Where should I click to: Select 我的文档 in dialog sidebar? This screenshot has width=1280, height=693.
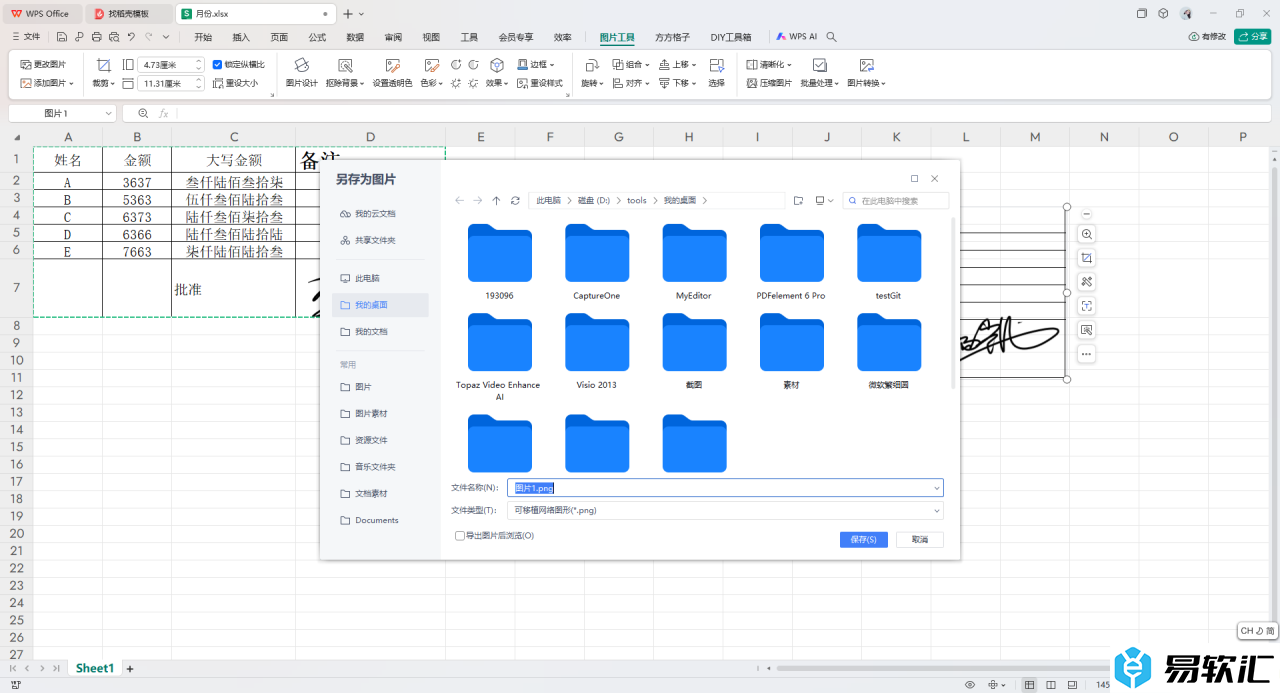click(380, 331)
